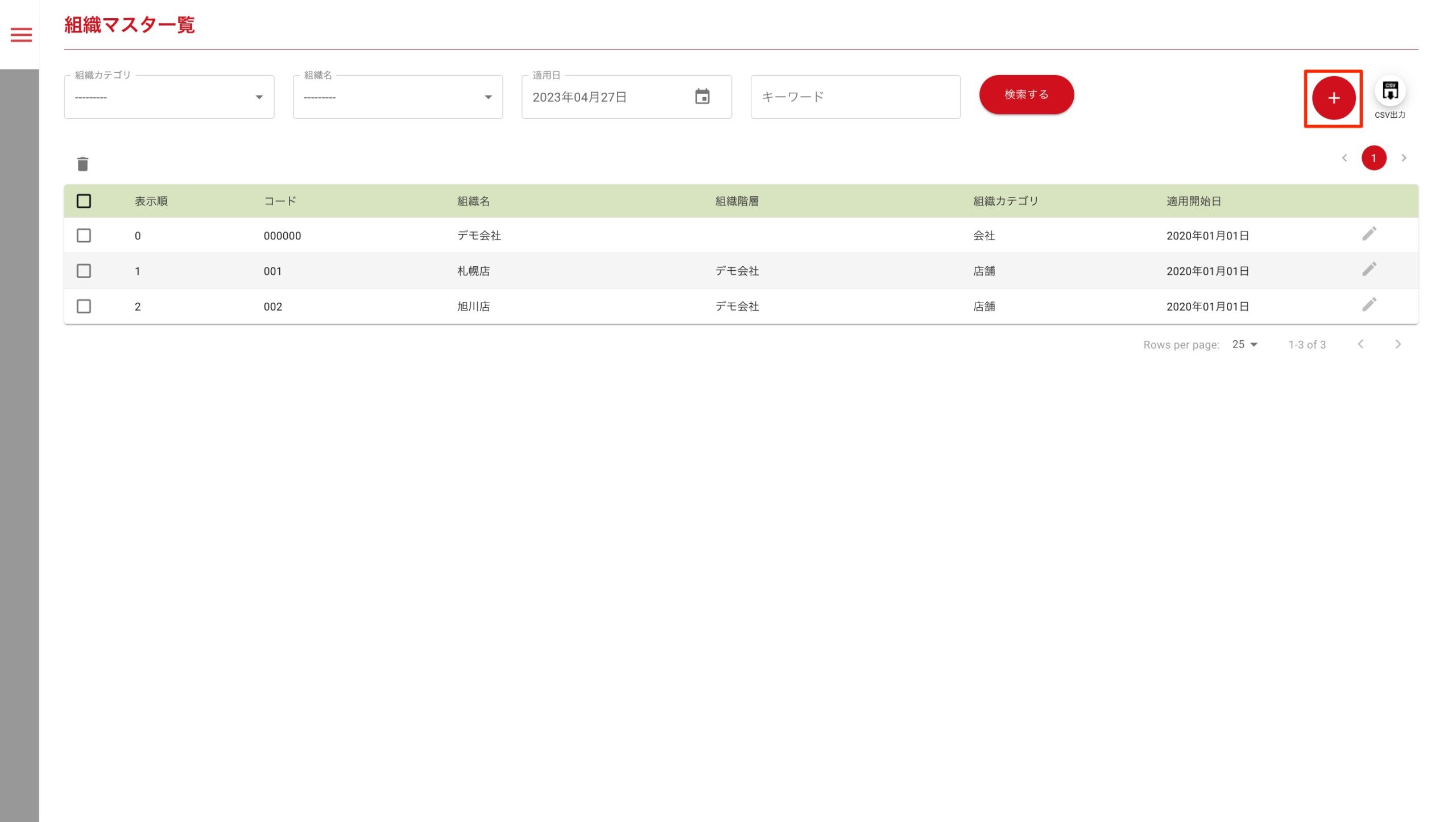Go to next page via bottom chevron
This screenshot has width=1456, height=822.
1397,344
